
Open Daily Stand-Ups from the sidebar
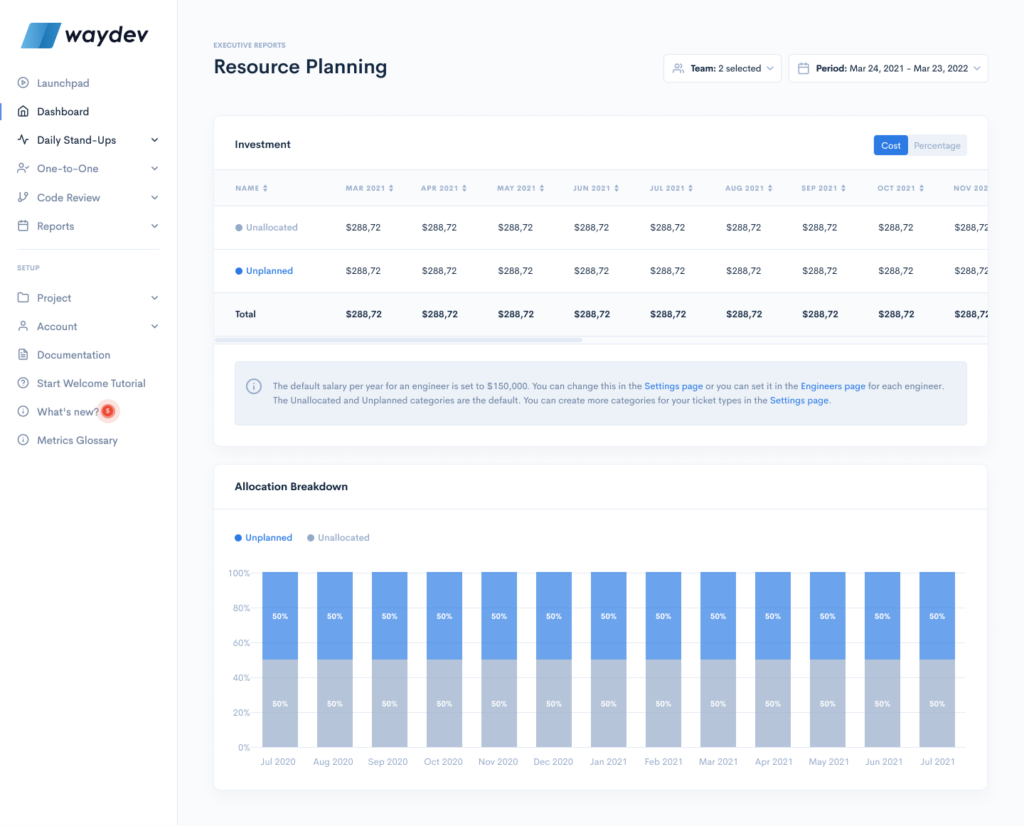pos(22,140)
